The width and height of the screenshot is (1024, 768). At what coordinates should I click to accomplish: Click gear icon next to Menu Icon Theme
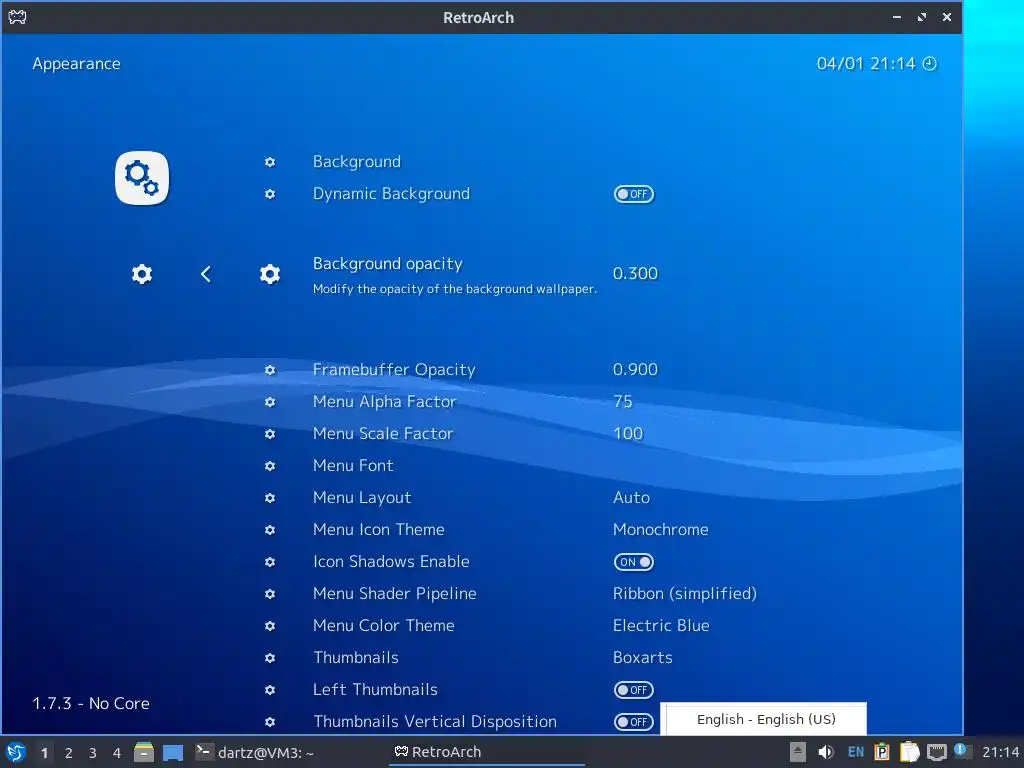click(x=270, y=530)
